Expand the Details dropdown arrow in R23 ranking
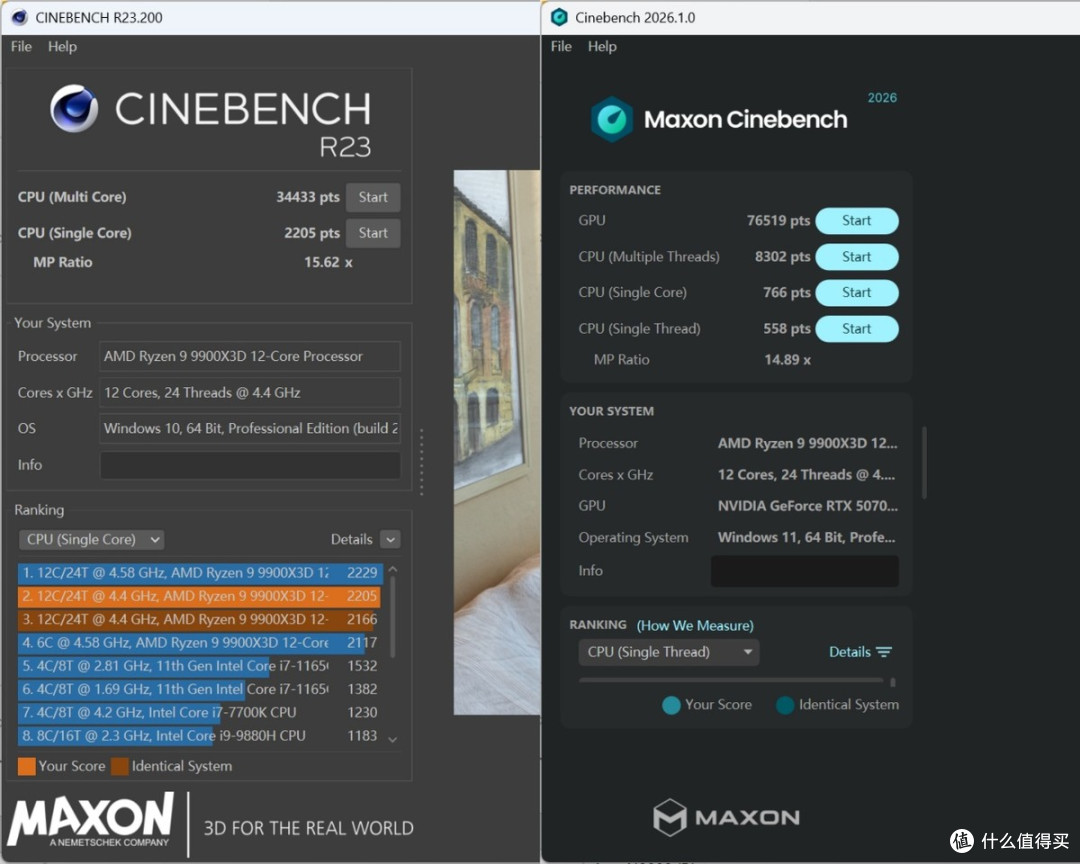The width and height of the screenshot is (1080, 864). click(391, 539)
